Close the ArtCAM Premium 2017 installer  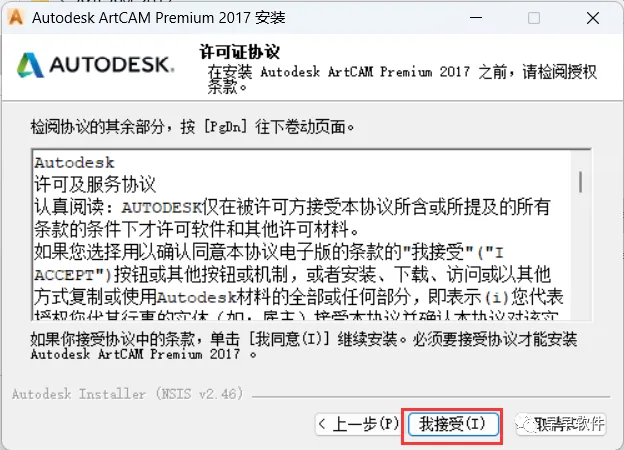pos(593,18)
